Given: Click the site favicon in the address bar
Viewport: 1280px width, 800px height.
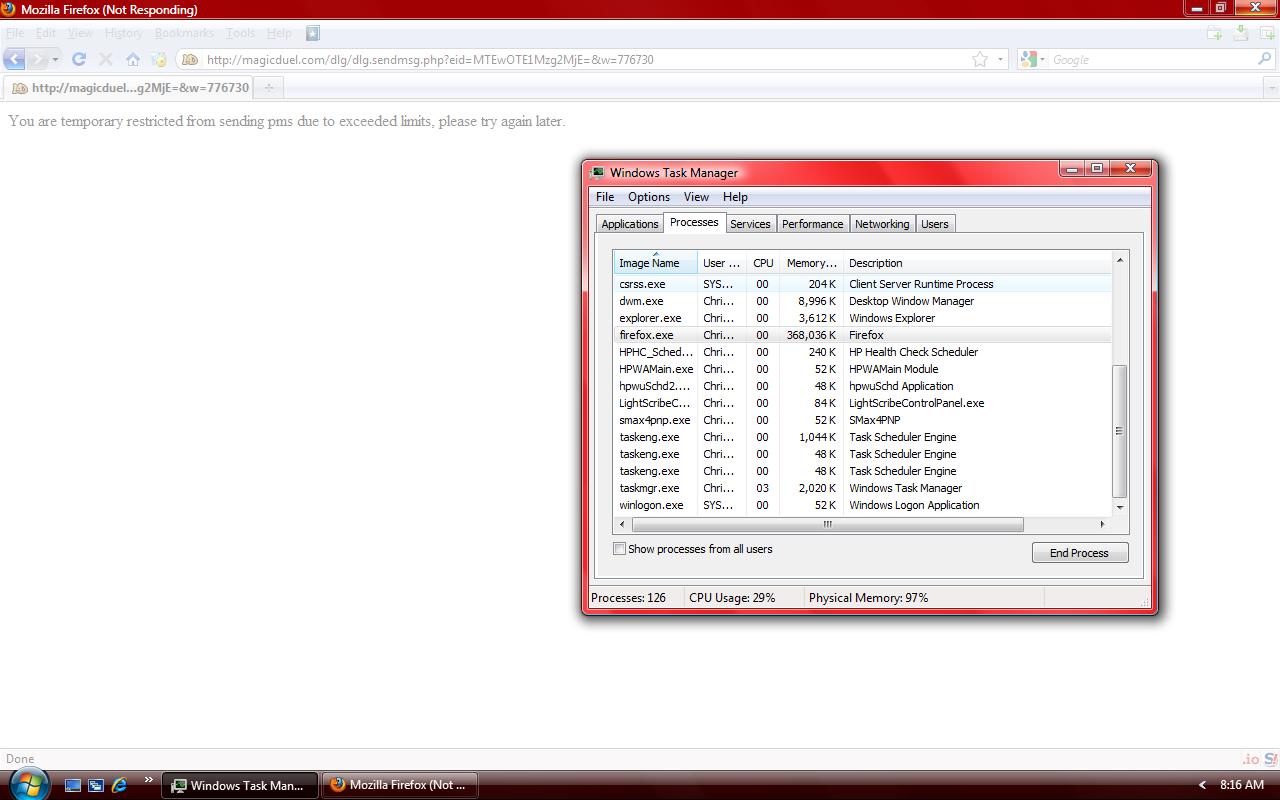Looking at the screenshot, I should [189, 59].
